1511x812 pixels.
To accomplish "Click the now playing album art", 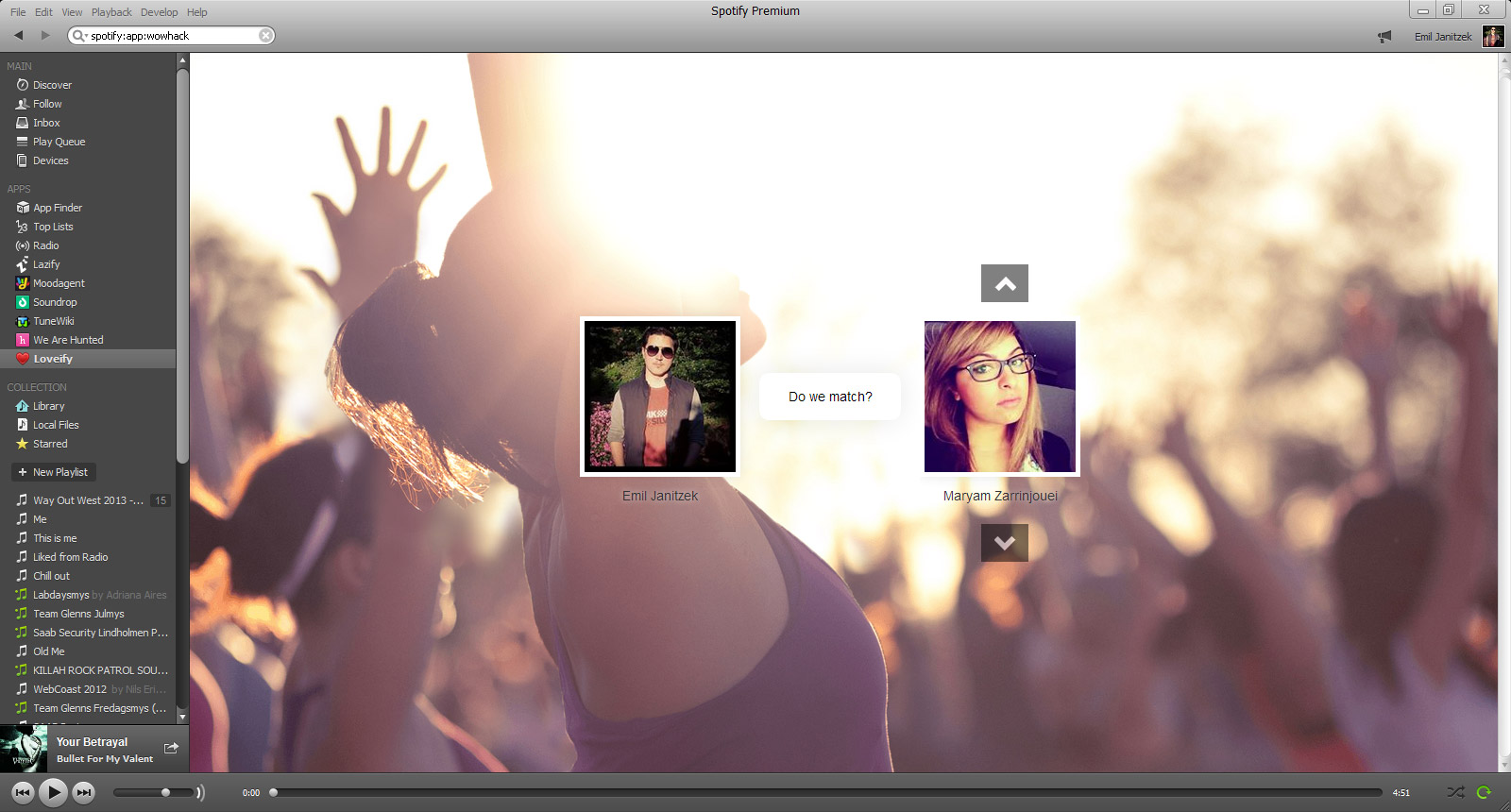I will click(24, 749).
